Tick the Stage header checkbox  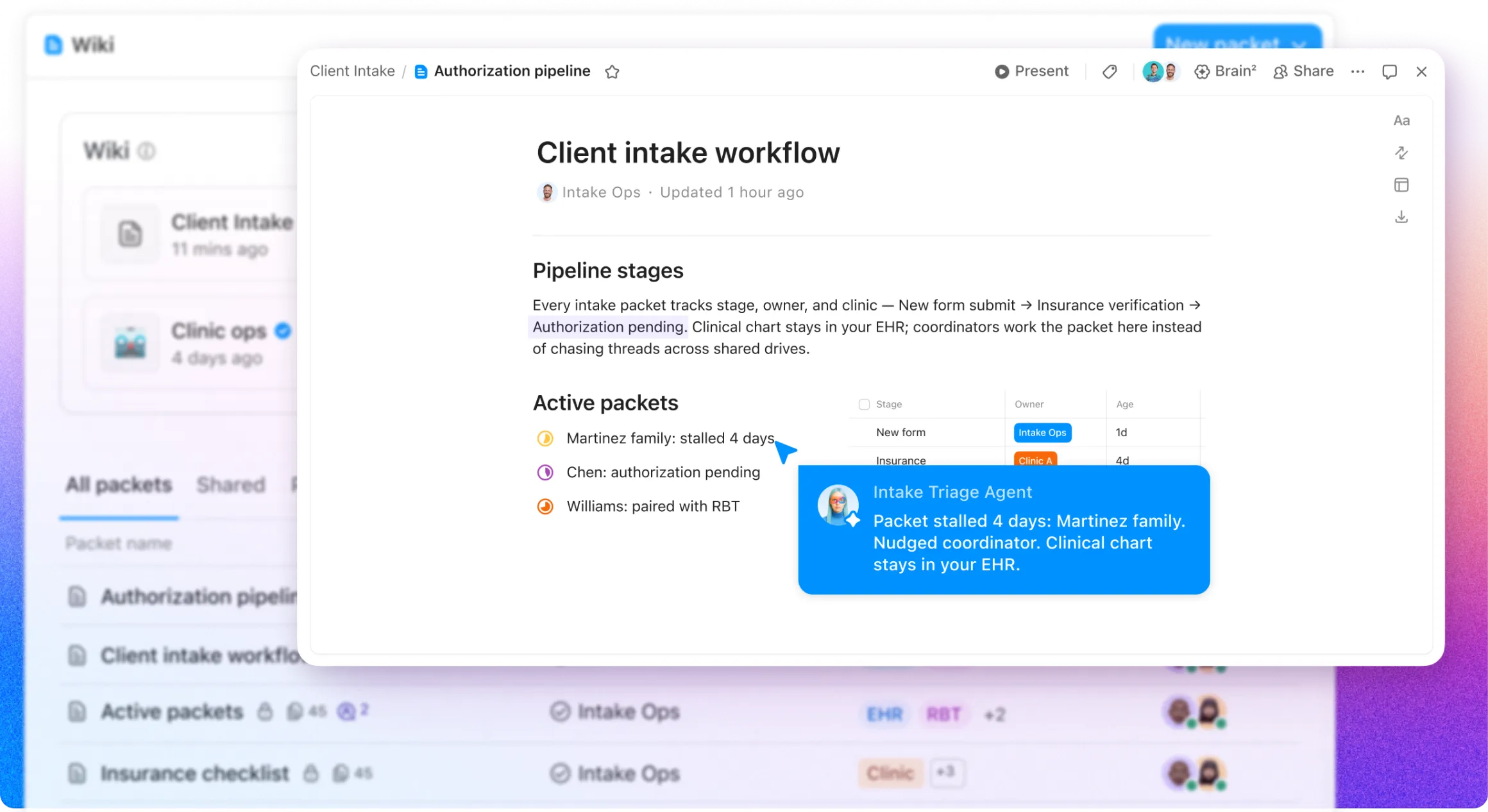click(x=864, y=404)
